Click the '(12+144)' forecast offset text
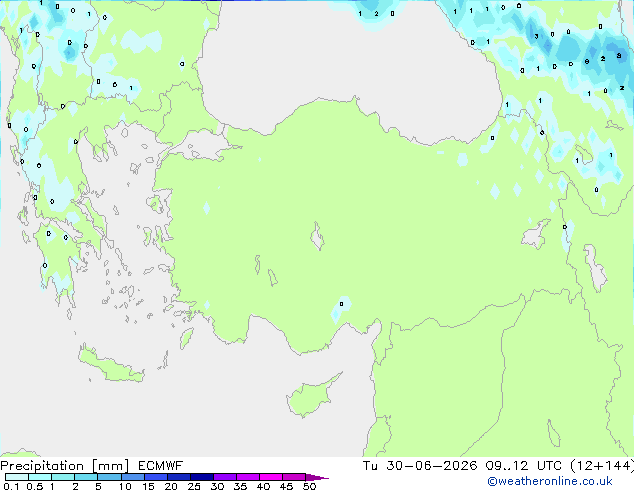Viewport: 634px width, 490px height. coord(602,466)
